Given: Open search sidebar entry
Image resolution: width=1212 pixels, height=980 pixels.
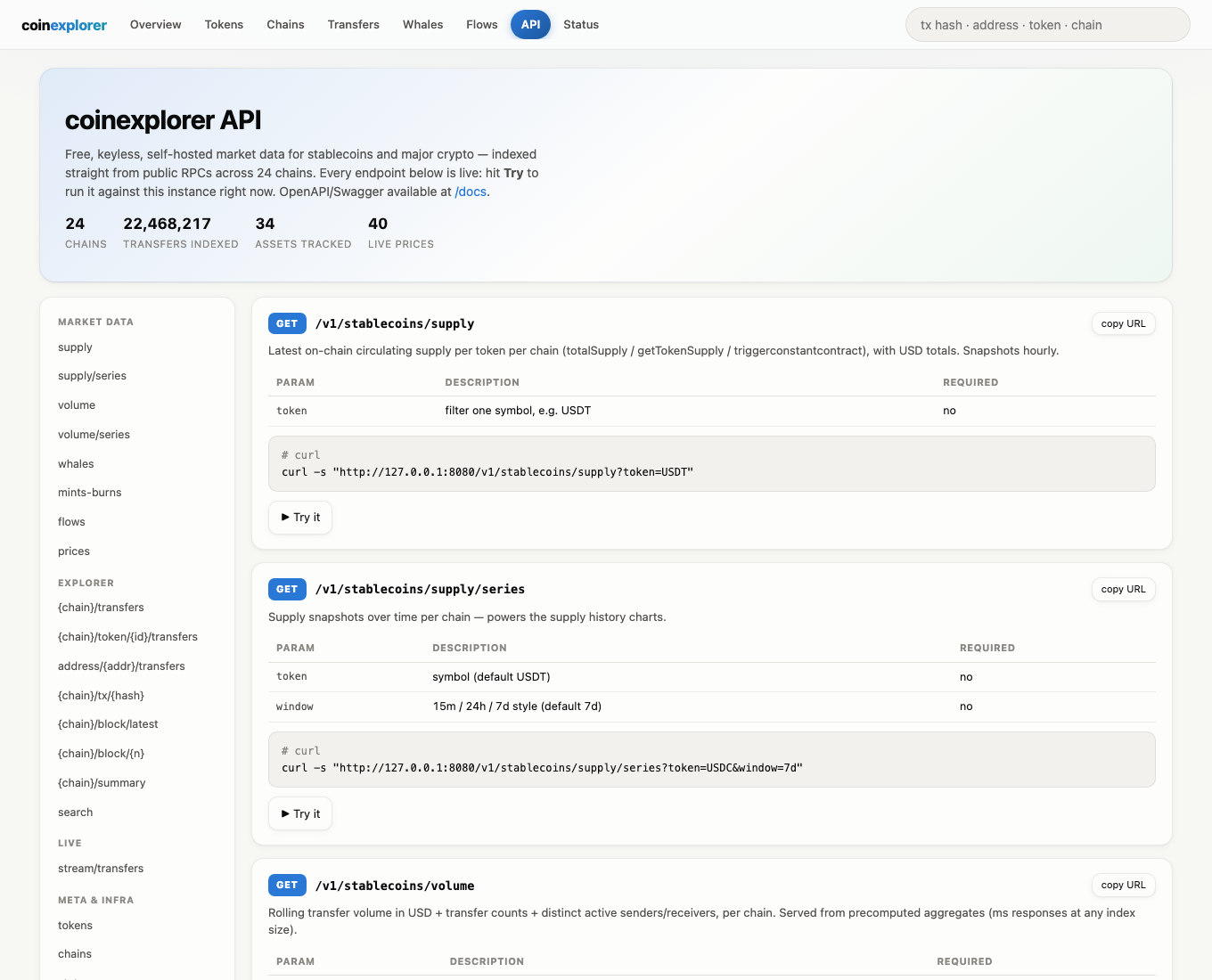Looking at the screenshot, I should (x=75, y=813).
